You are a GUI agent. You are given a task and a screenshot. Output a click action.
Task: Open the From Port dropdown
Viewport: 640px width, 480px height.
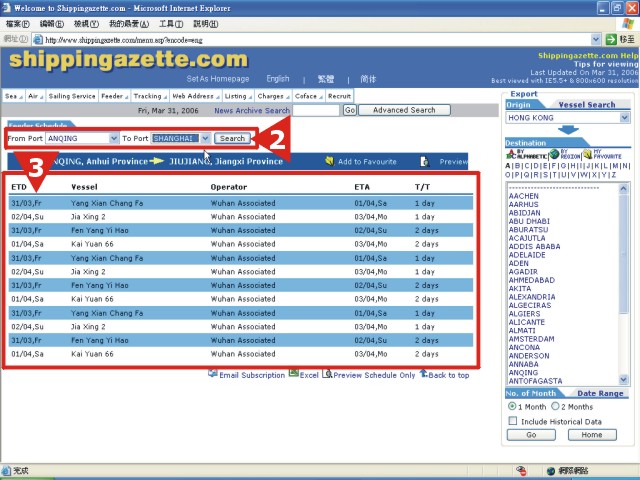point(113,138)
